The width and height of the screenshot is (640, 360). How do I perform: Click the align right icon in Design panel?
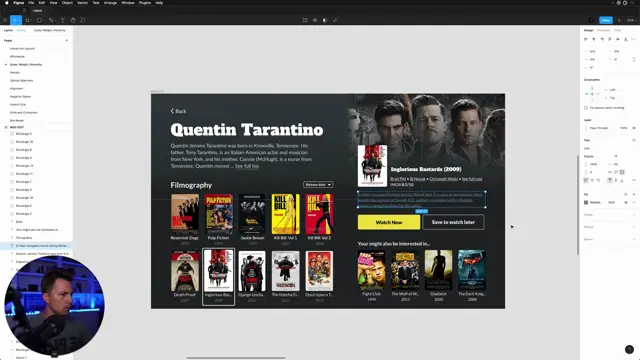(x=602, y=39)
